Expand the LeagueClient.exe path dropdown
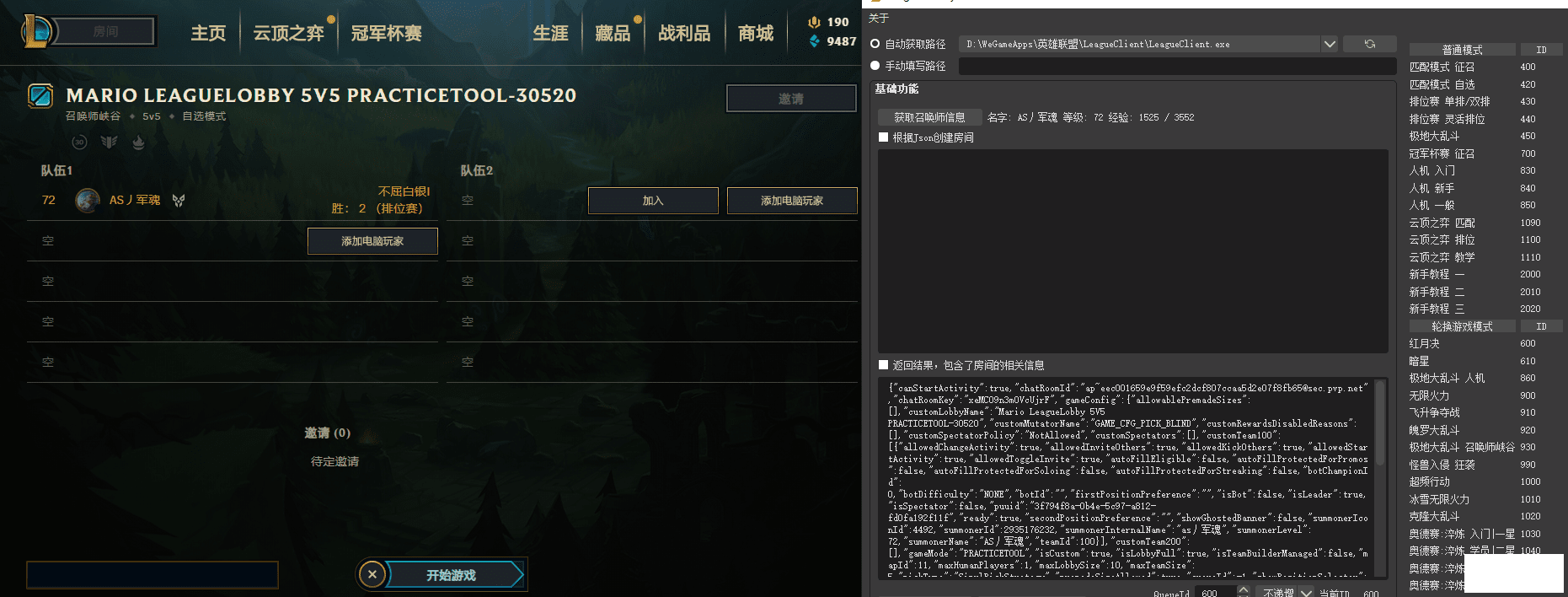1568x597 pixels. (x=1330, y=44)
